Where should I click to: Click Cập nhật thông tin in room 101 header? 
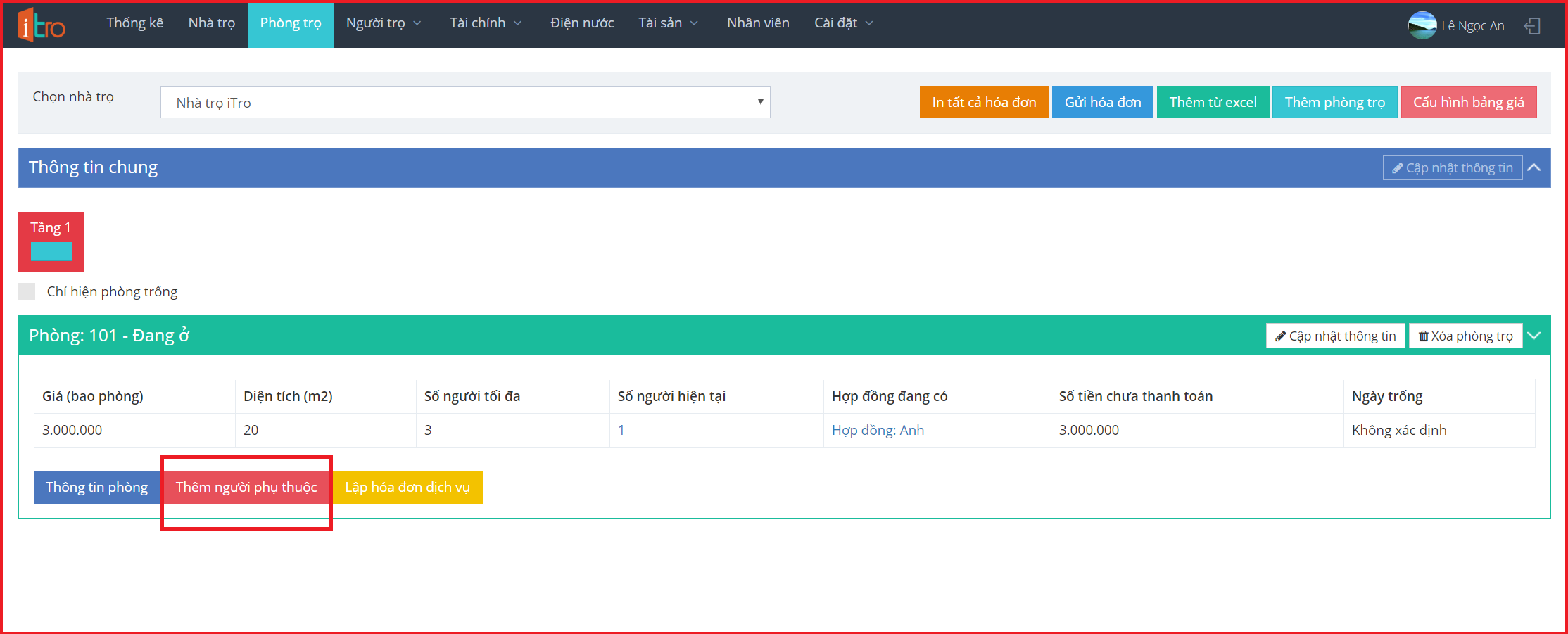point(1335,336)
